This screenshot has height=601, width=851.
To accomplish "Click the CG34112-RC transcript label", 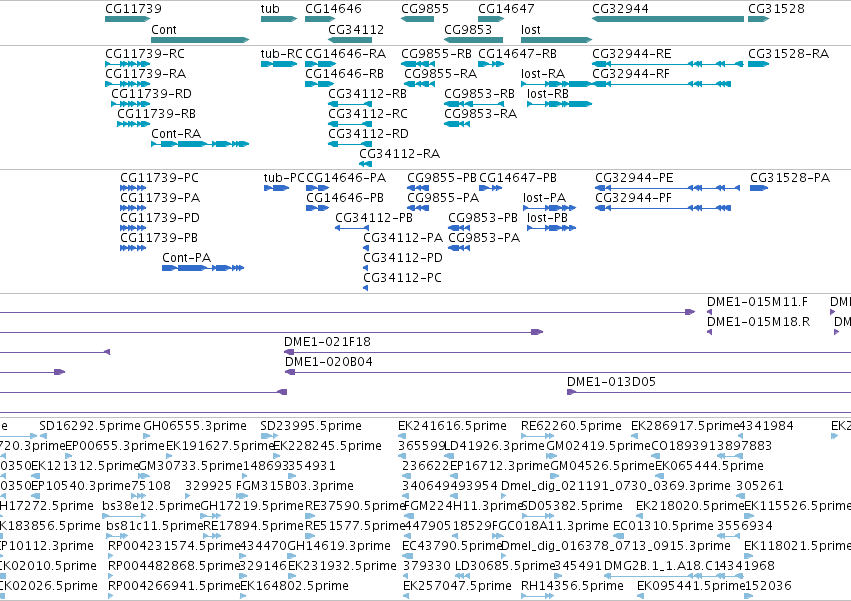I will 368,114.
